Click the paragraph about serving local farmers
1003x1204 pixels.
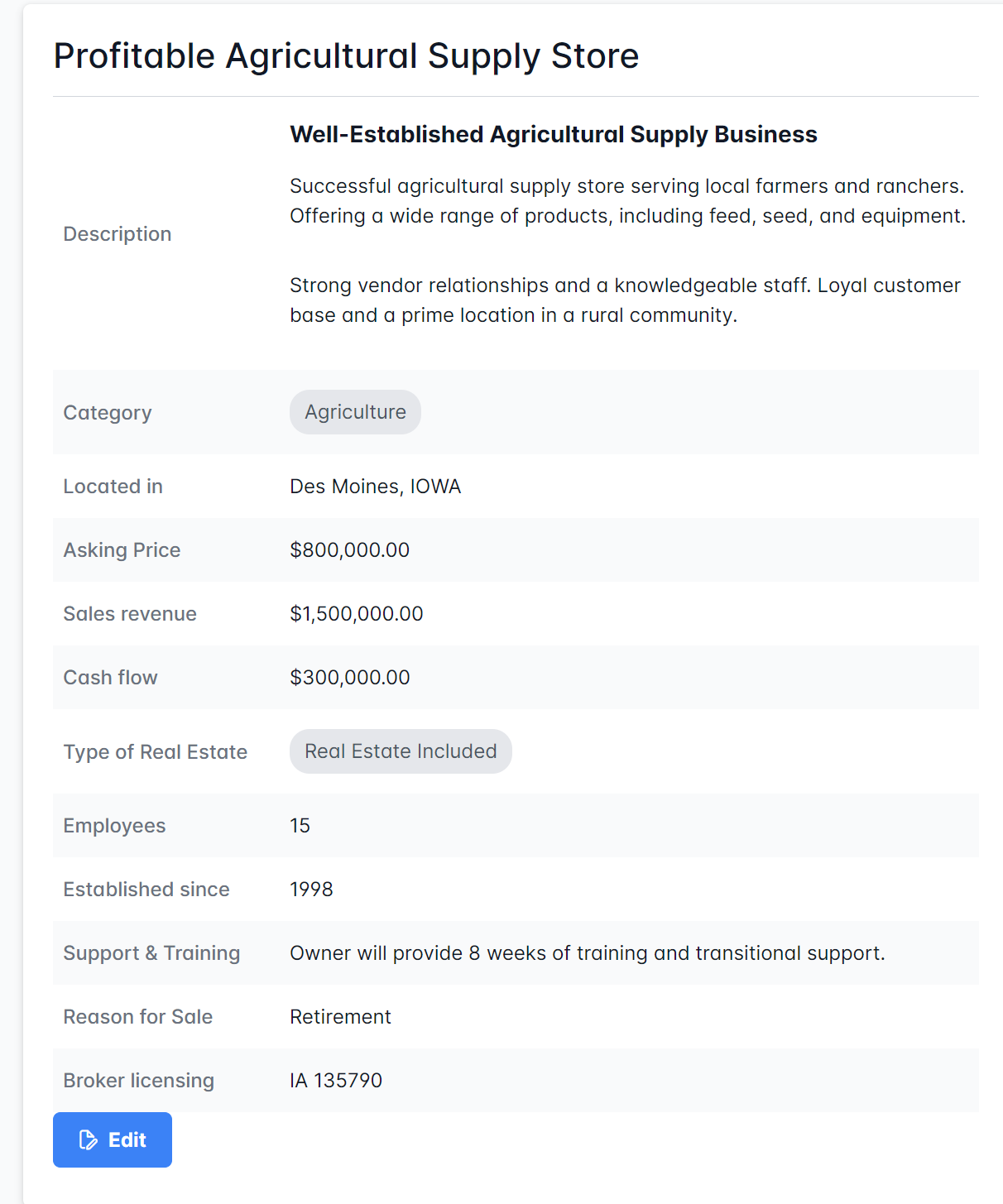click(x=627, y=201)
